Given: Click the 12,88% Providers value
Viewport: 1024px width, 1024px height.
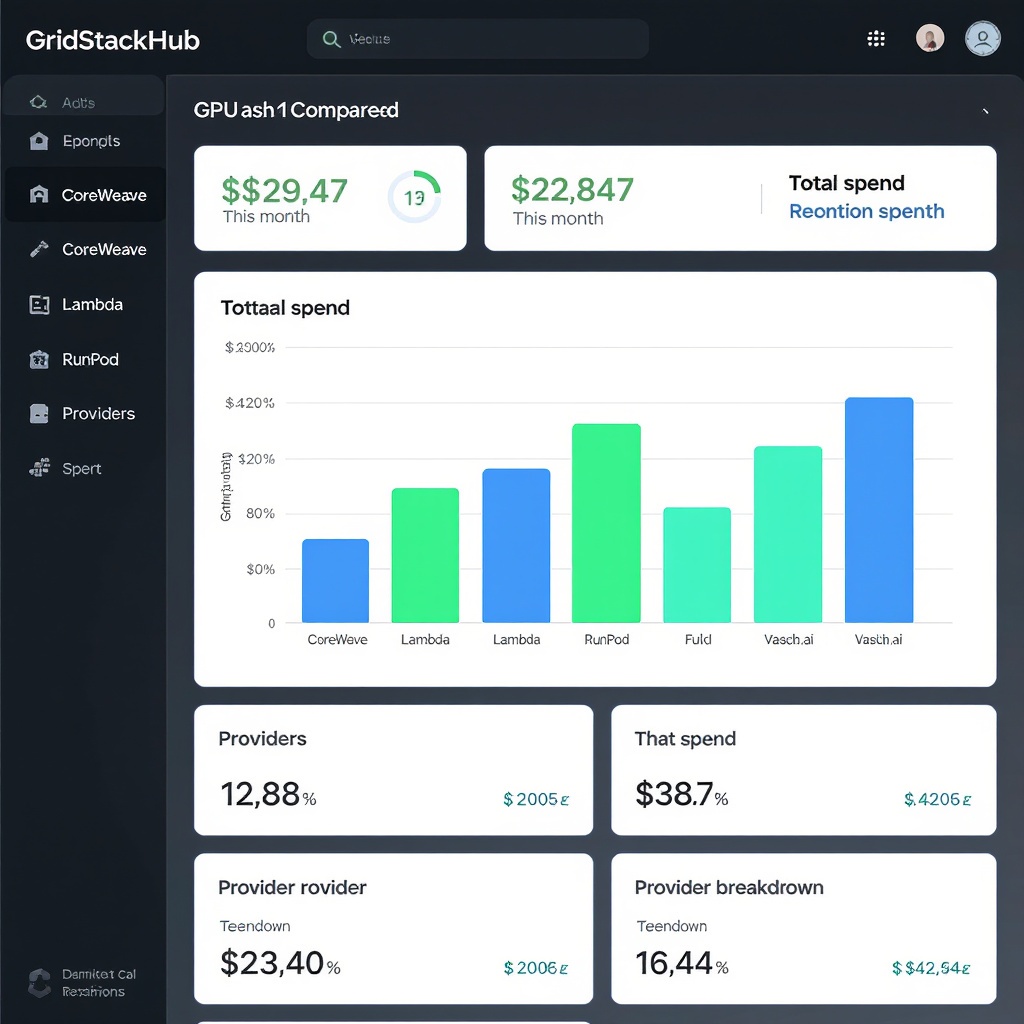Looking at the screenshot, I should [268, 794].
